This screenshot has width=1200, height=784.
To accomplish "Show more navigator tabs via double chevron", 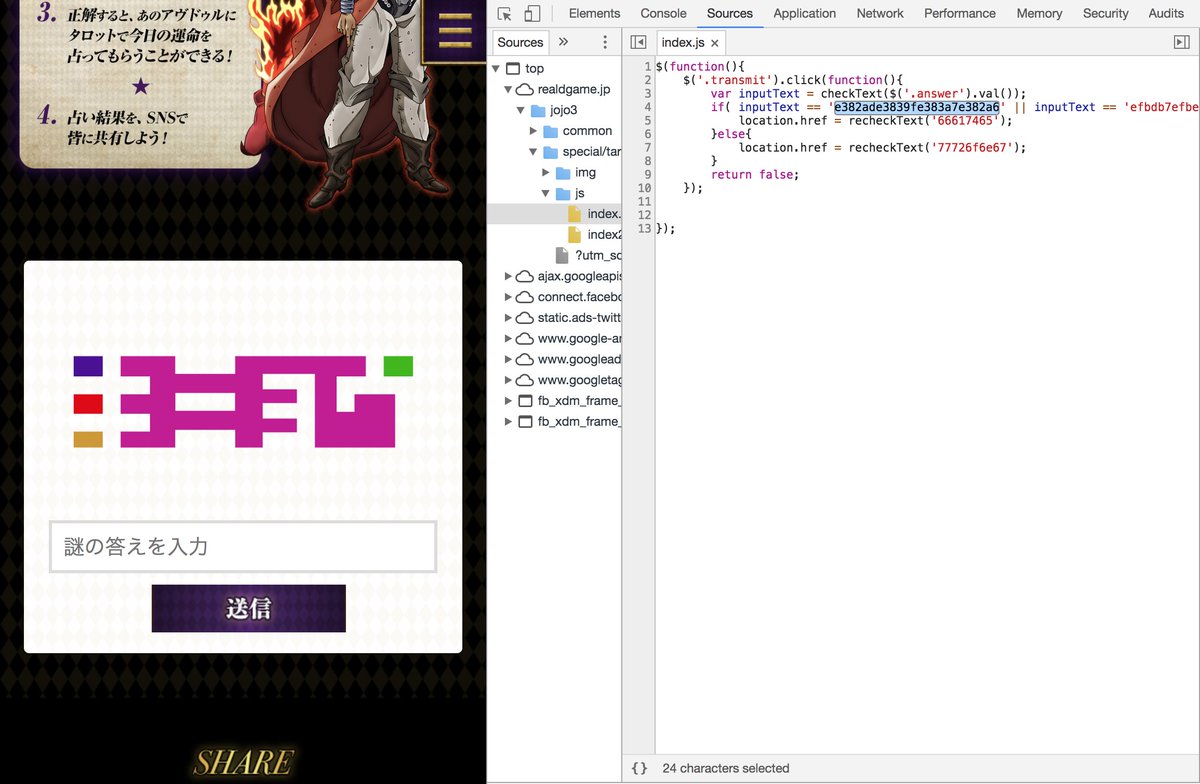I will [563, 42].
